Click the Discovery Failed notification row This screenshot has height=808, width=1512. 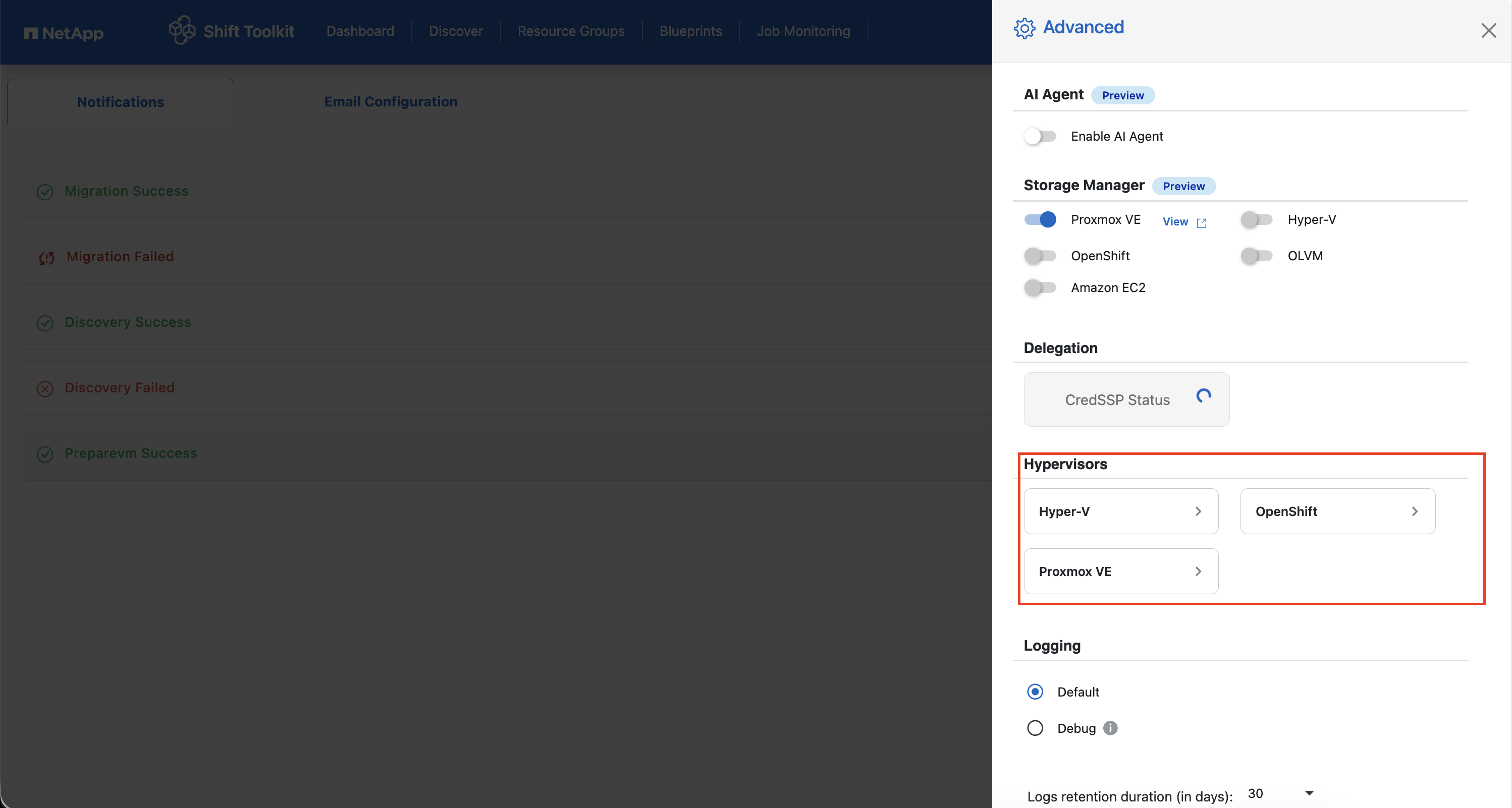(507, 388)
